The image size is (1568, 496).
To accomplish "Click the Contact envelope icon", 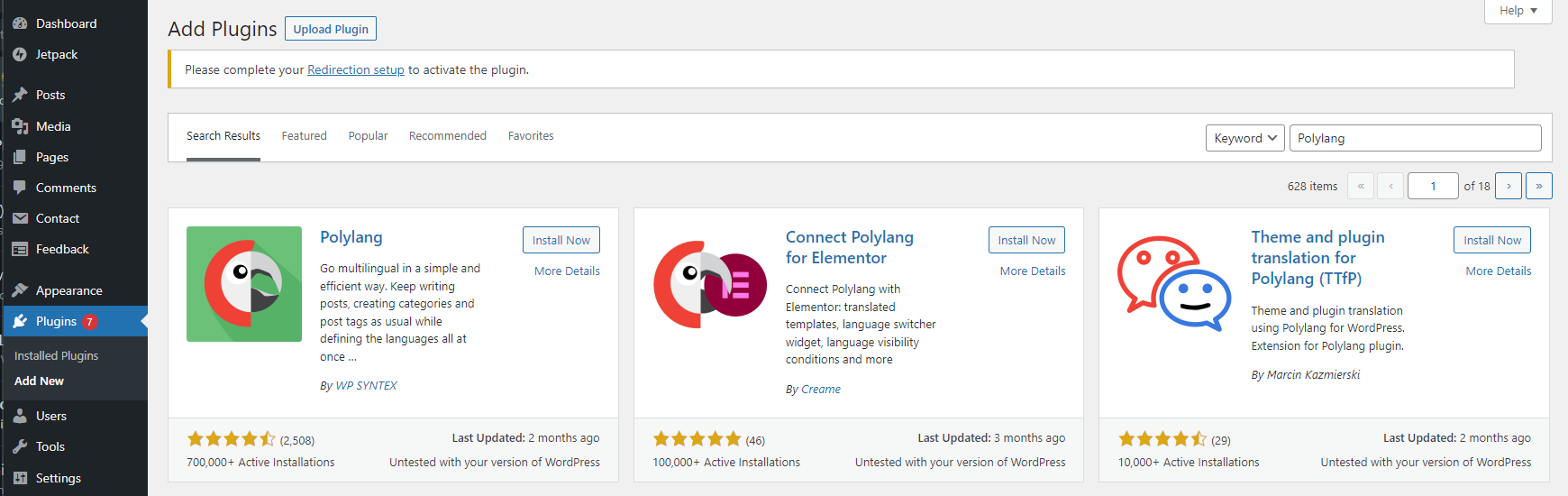I will point(20,218).
